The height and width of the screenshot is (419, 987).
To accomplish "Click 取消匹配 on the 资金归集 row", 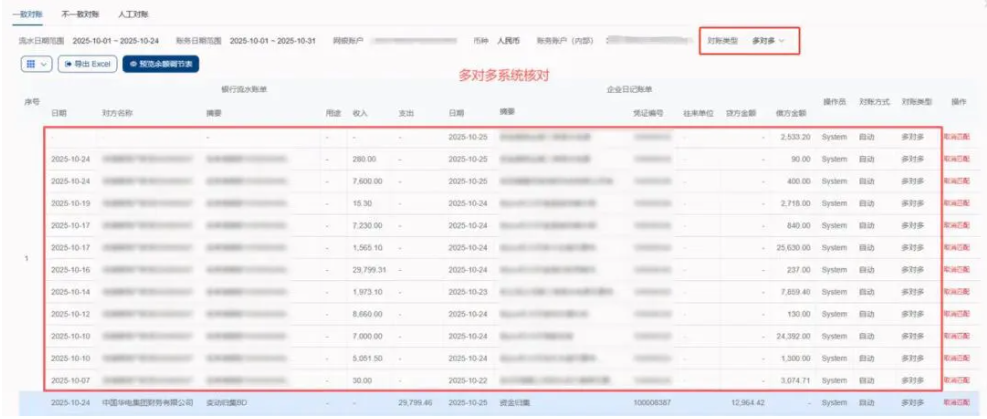I will point(957,402).
